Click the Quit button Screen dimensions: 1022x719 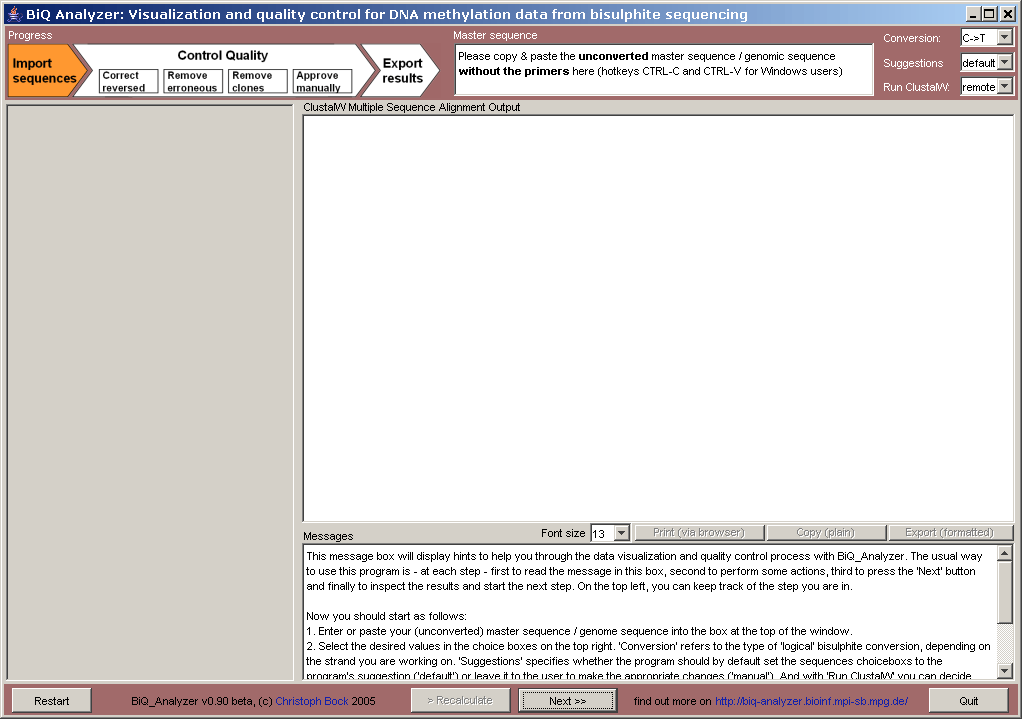(969, 701)
